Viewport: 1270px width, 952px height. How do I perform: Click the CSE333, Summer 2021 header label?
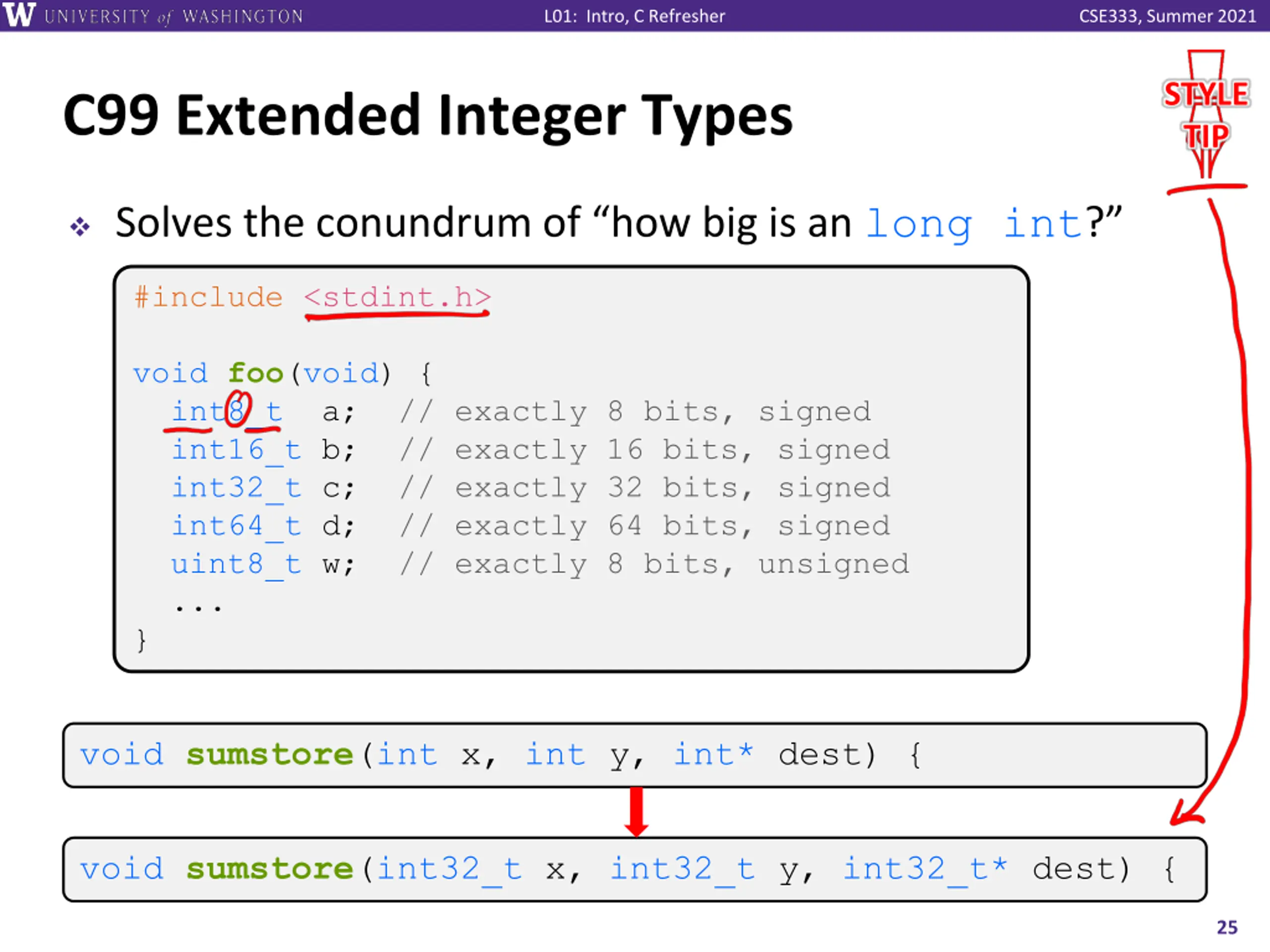(x=1167, y=16)
